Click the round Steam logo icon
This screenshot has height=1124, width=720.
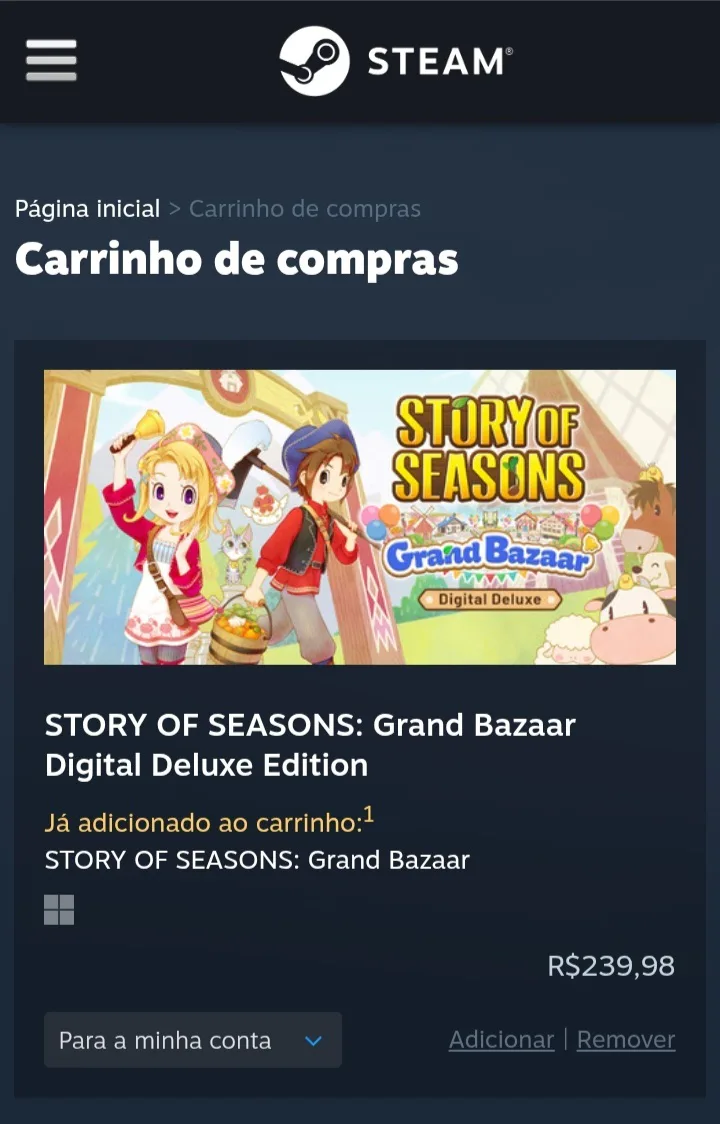[314, 61]
